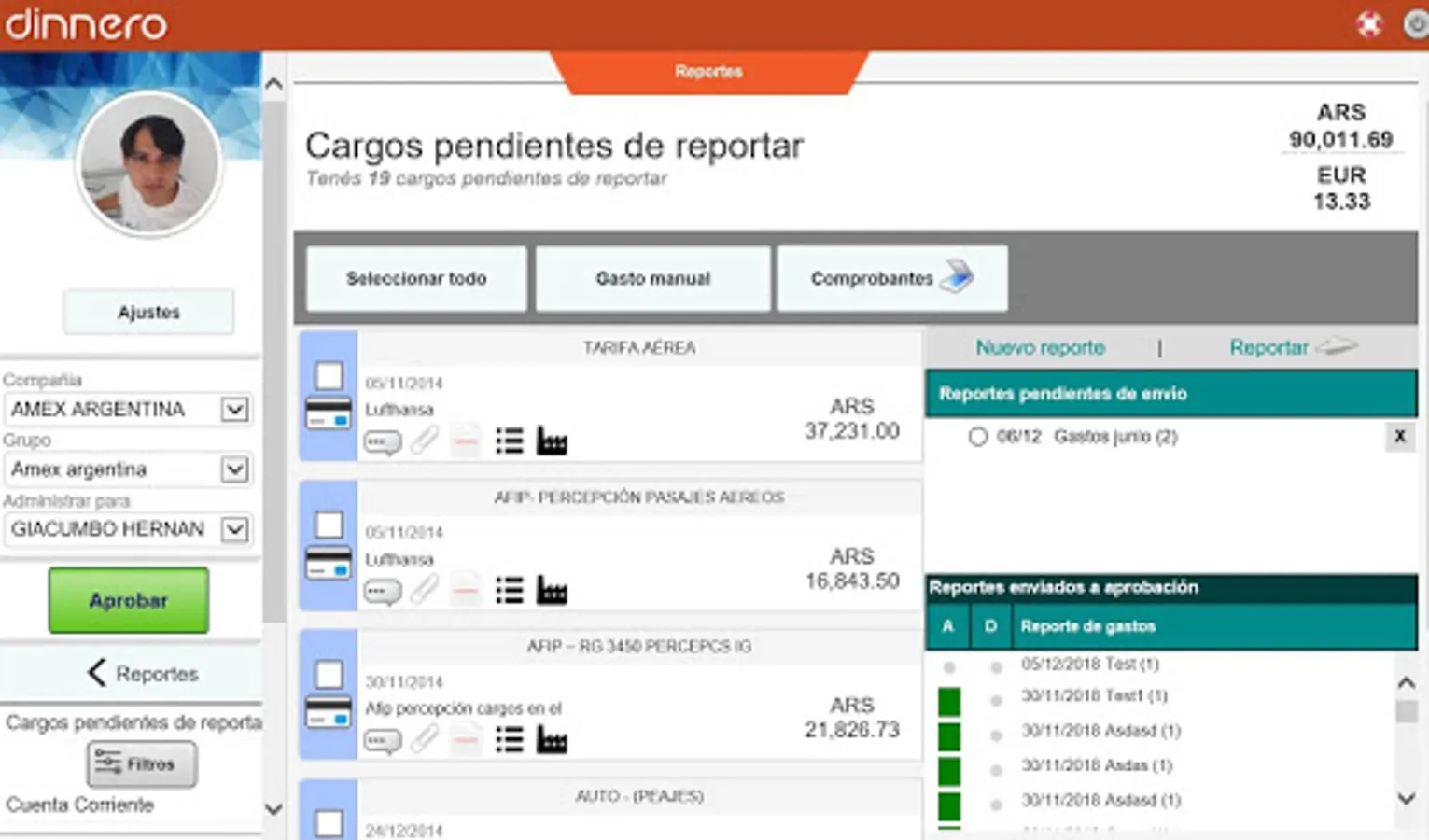Open Cuenta Corriente sidebar item

(80, 805)
